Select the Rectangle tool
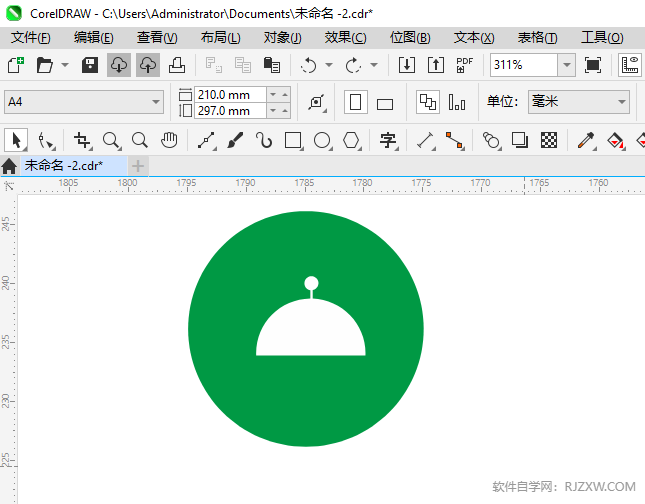The image size is (645, 504). 294,140
